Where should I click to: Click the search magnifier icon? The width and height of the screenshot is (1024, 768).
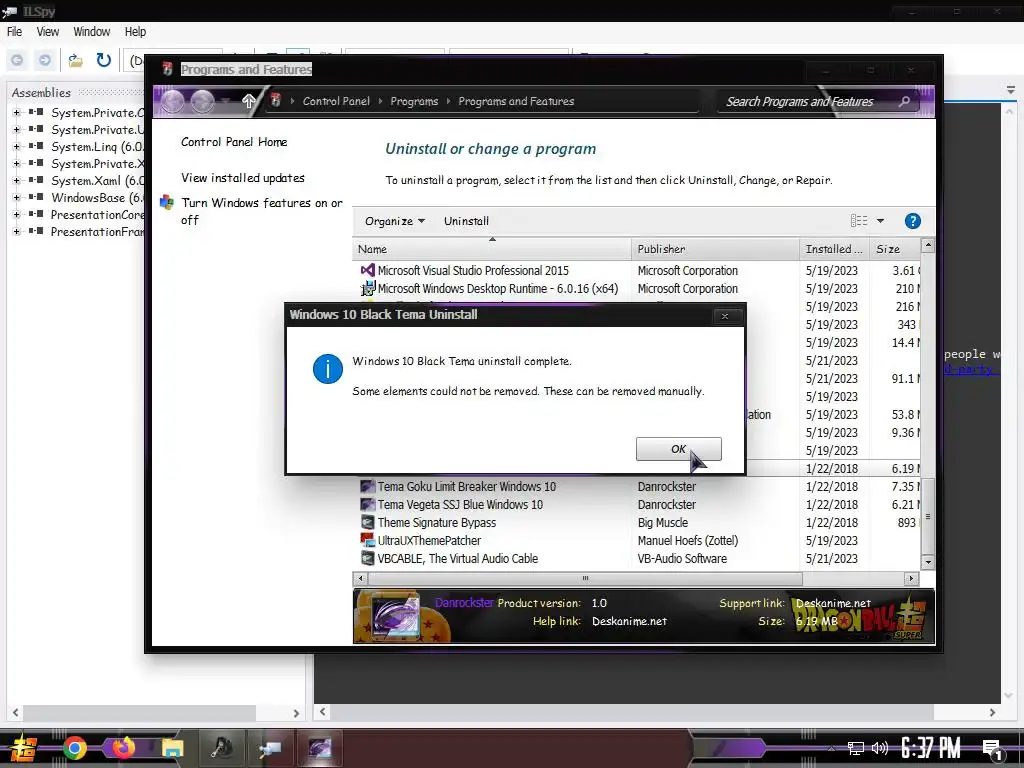coord(904,101)
